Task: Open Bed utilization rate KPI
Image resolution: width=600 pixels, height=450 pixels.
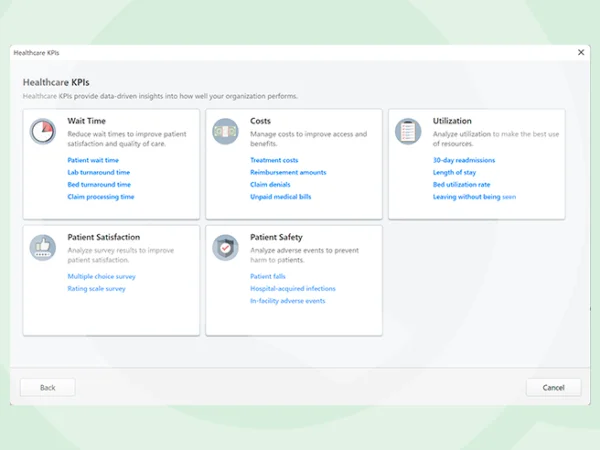Action: [461, 184]
